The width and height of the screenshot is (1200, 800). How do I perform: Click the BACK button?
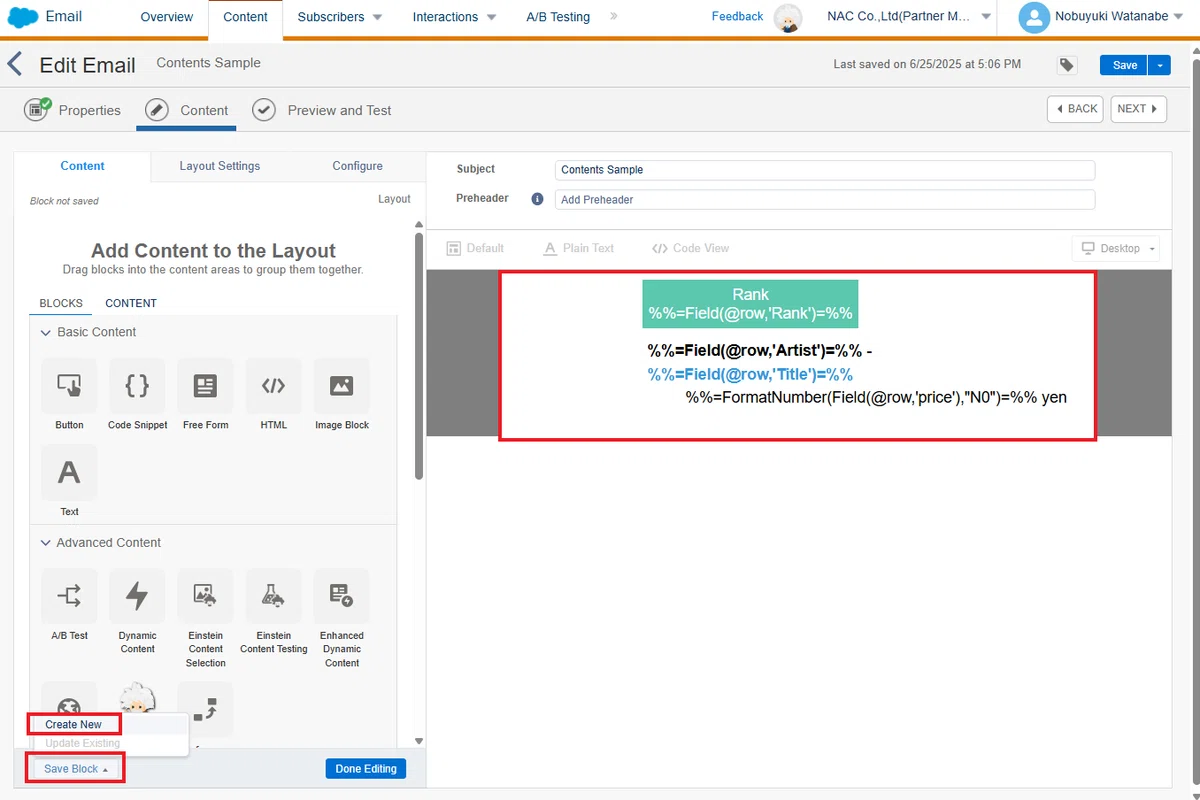tap(1076, 109)
